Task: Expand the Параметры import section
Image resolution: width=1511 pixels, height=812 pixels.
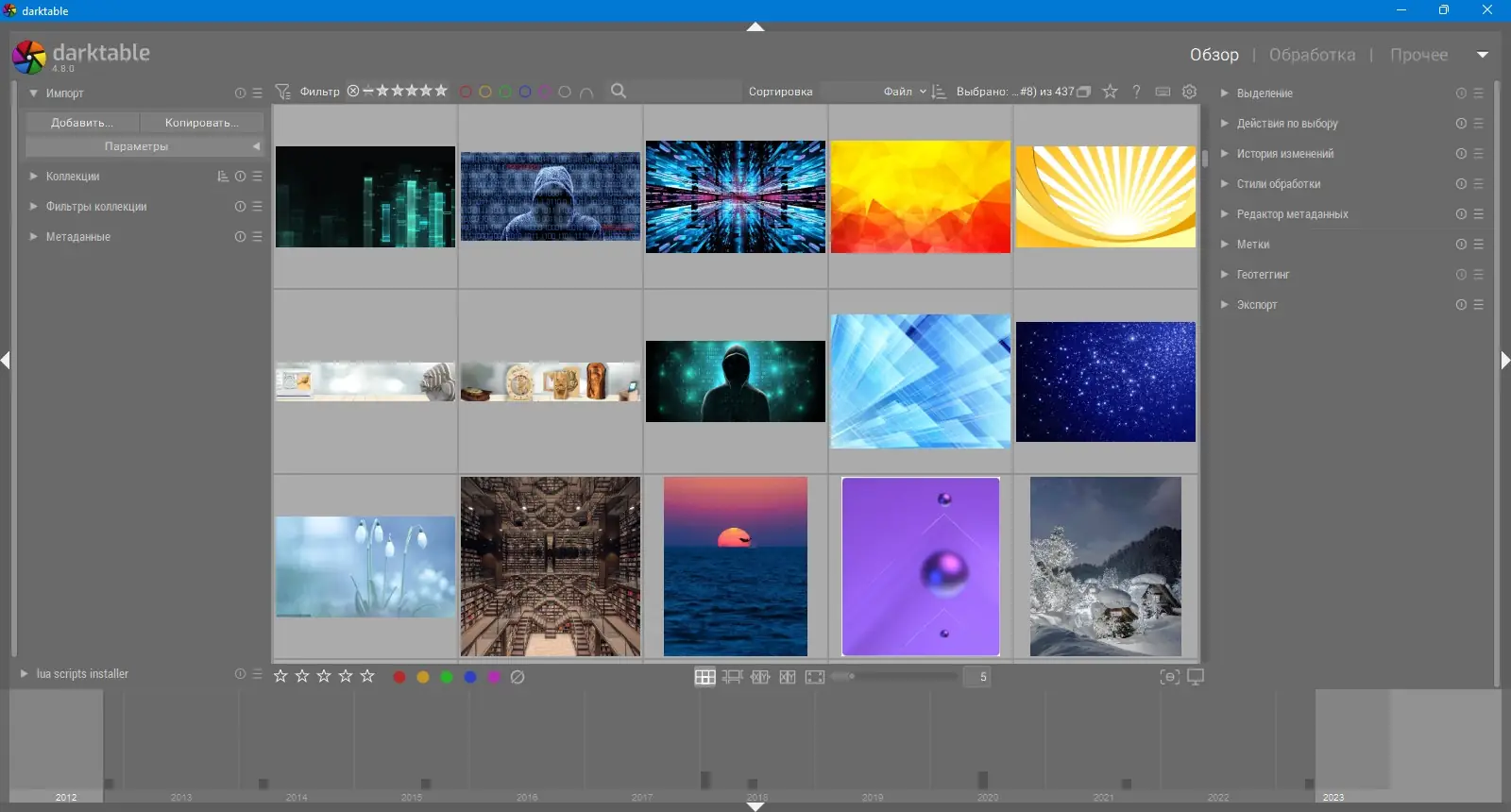Action: [144, 146]
